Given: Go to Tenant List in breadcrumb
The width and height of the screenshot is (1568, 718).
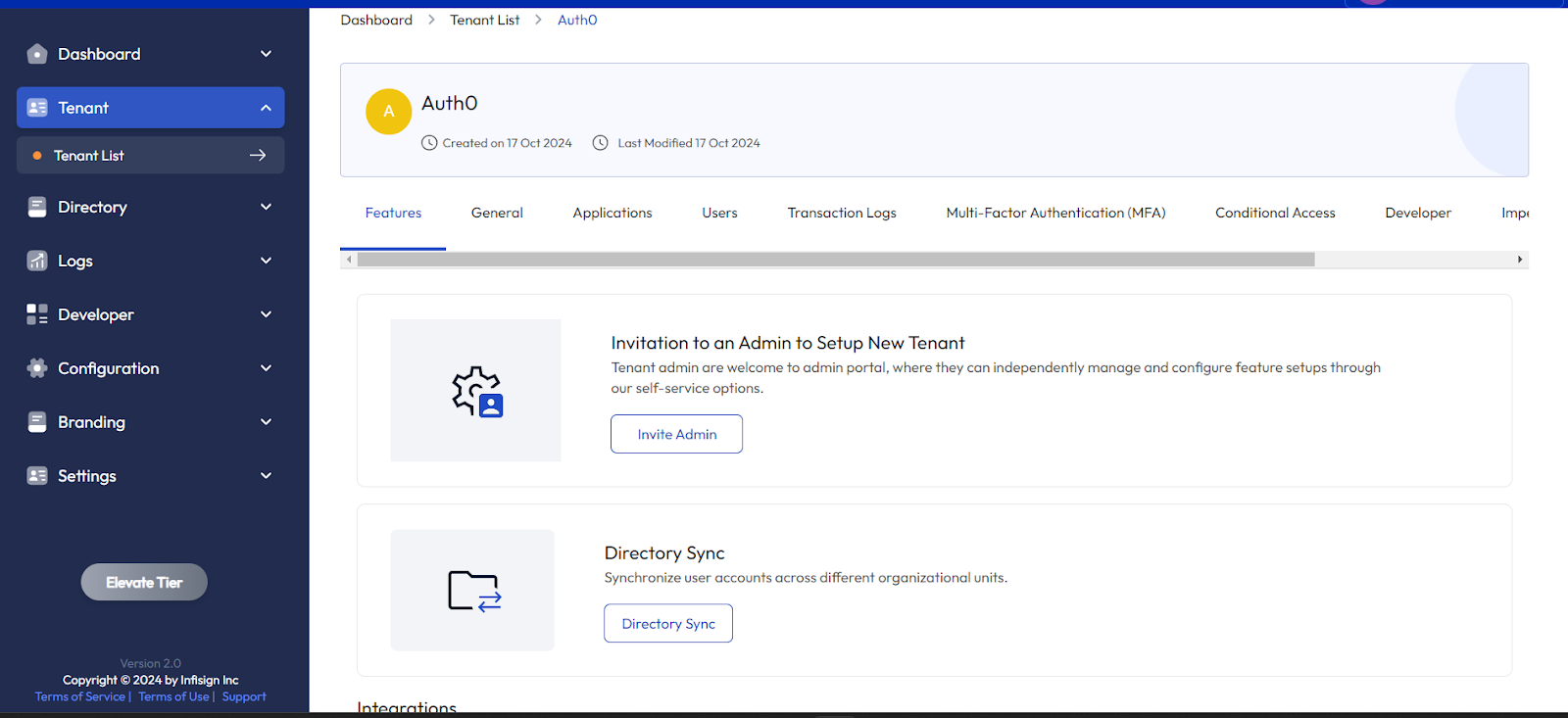Looking at the screenshot, I should [485, 20].
